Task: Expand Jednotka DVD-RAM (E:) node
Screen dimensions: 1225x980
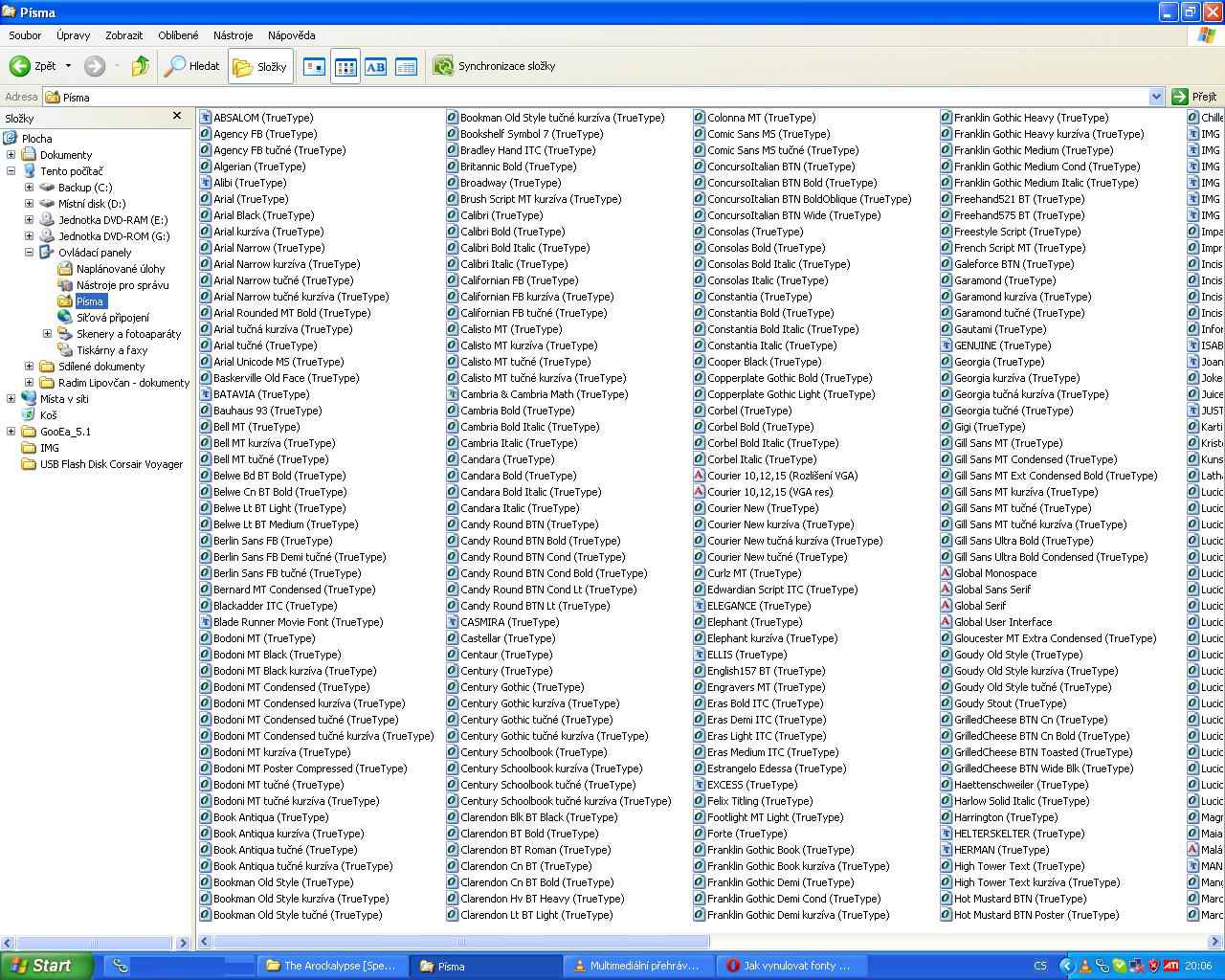Action: pyautogui.click(x=29, y=220)
